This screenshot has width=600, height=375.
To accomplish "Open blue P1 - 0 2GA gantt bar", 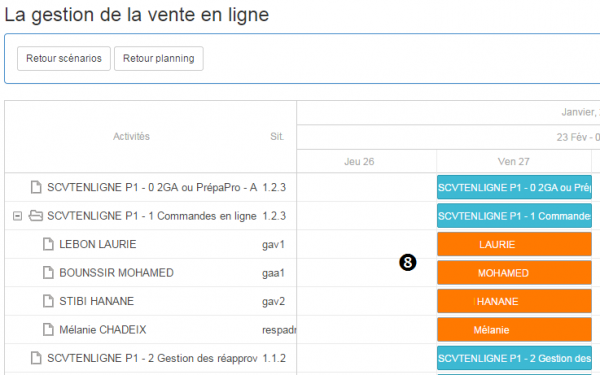I will (x=514, y=187).
